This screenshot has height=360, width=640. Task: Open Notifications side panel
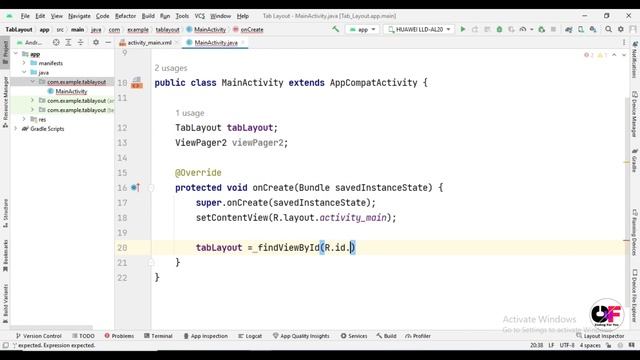(635, 59)
